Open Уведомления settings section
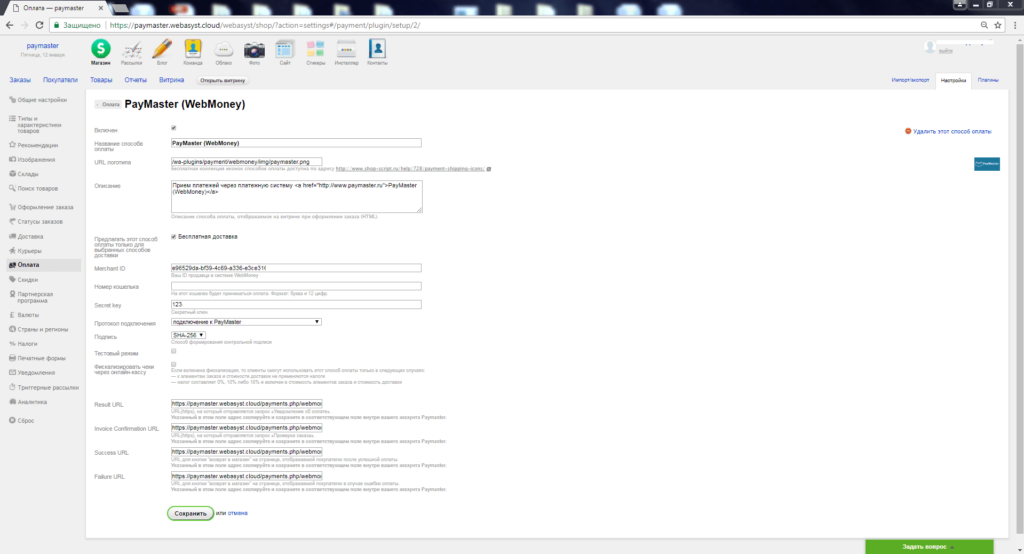 [x=36, y=372]
